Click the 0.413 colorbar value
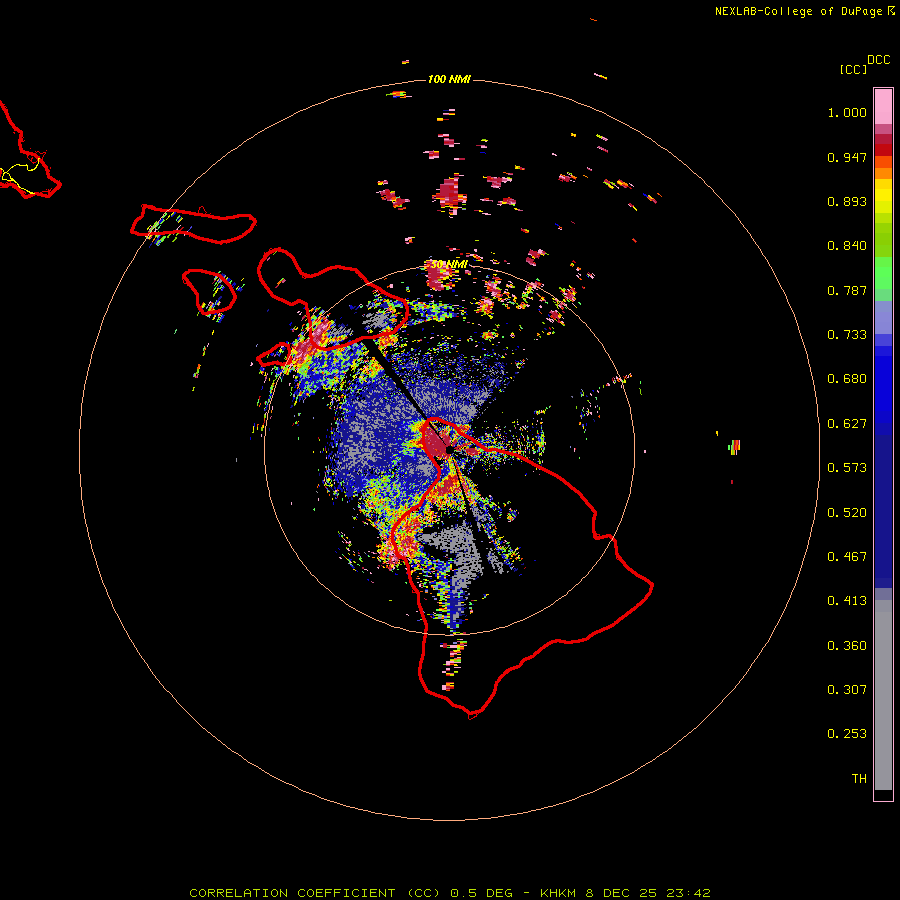900x900 pixels. click(847, 601)
